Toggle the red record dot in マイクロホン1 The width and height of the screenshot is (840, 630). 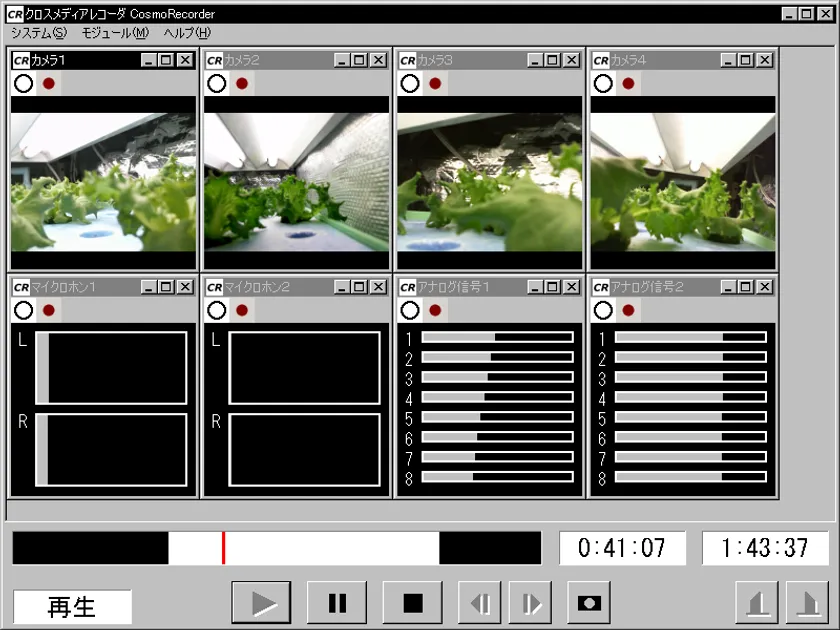(49, 310)
